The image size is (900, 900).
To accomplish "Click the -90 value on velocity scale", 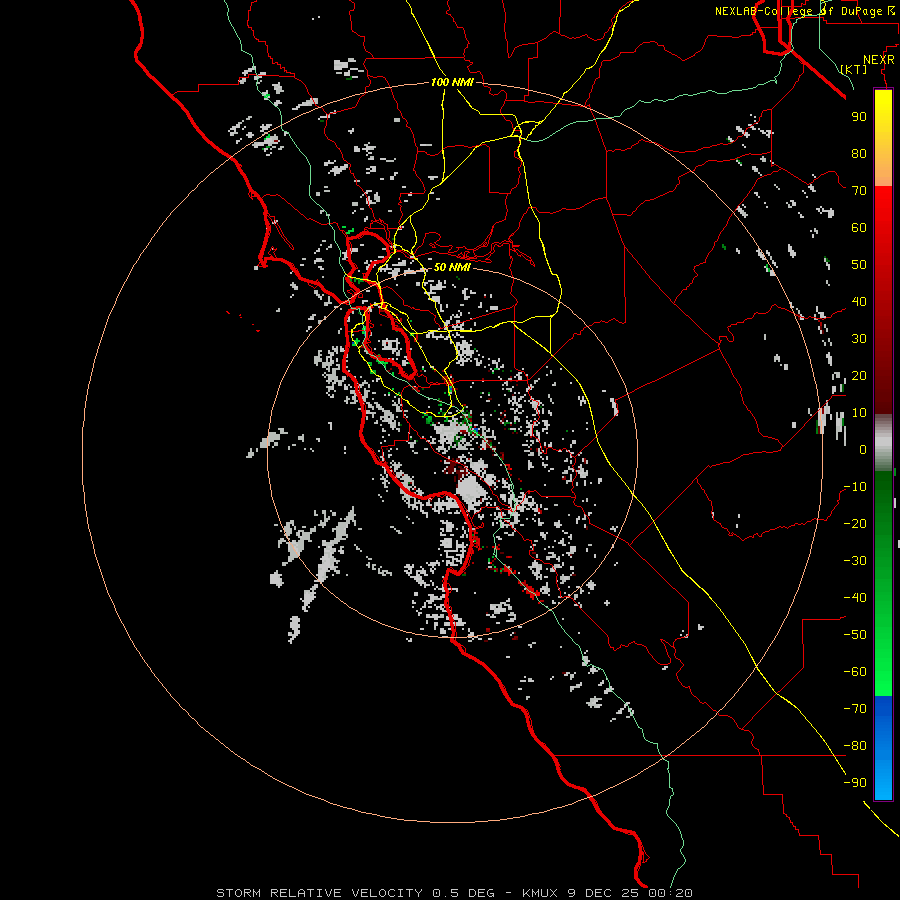I will pyautogui.click(x=855, y=783).
